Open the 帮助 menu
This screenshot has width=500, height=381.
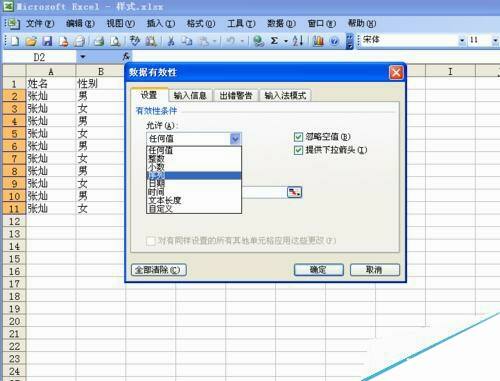click(x=362, y=24)
